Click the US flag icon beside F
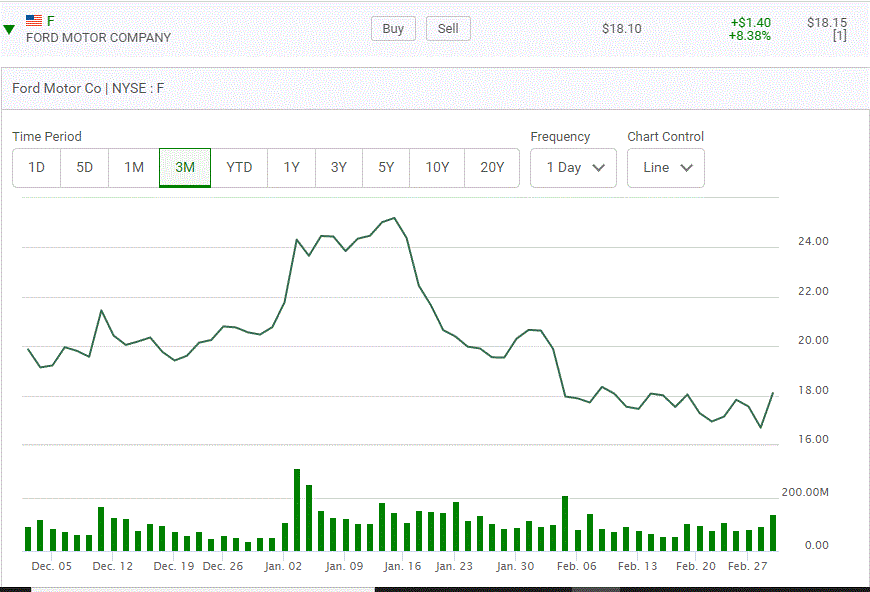 (x=34, y=21)
